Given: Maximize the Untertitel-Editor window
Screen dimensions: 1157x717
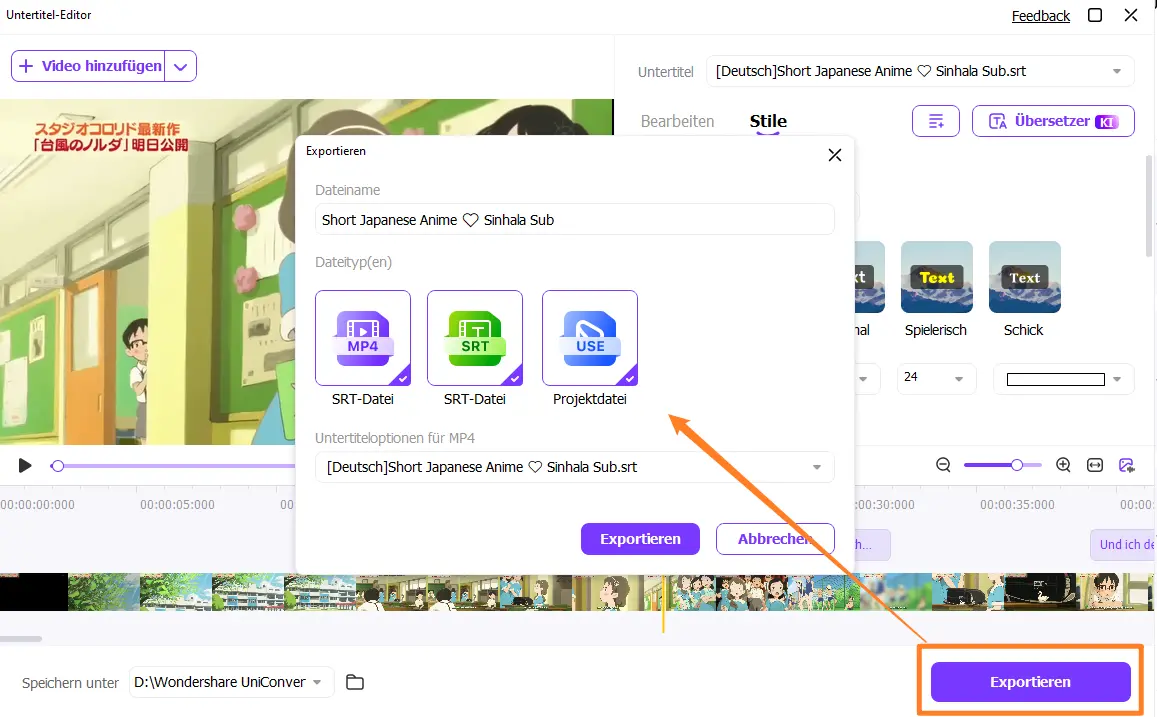Looking at the screenshot, I should point(1095,15).
